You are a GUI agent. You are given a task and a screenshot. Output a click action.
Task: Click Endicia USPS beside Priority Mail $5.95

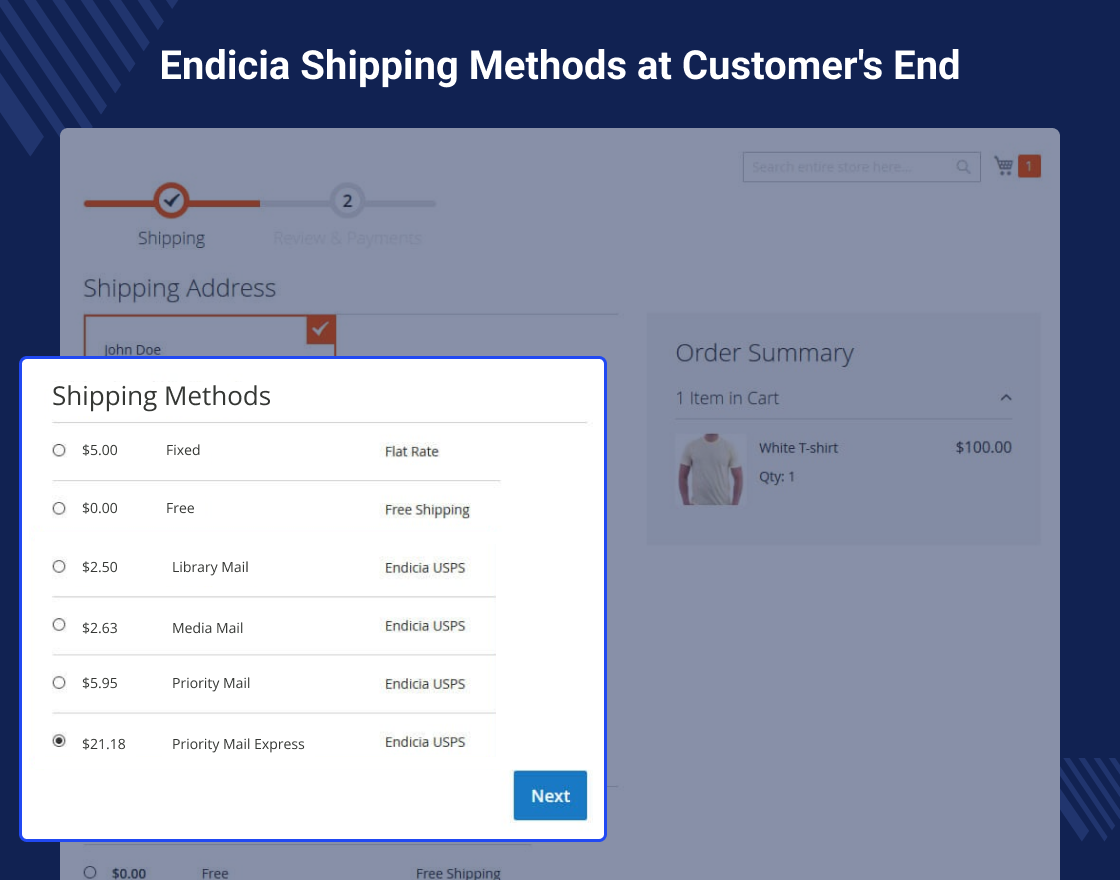pos(425,684)
